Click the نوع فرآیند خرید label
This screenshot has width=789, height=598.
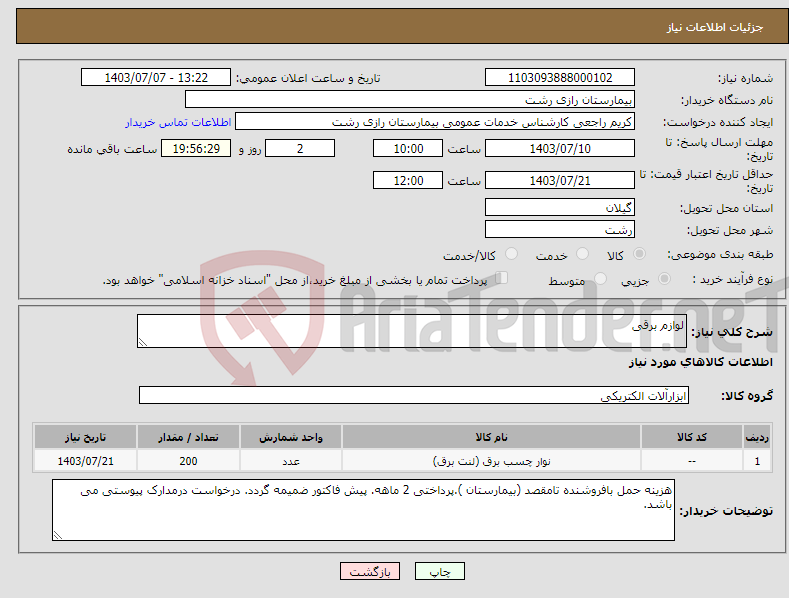(733, 279)
